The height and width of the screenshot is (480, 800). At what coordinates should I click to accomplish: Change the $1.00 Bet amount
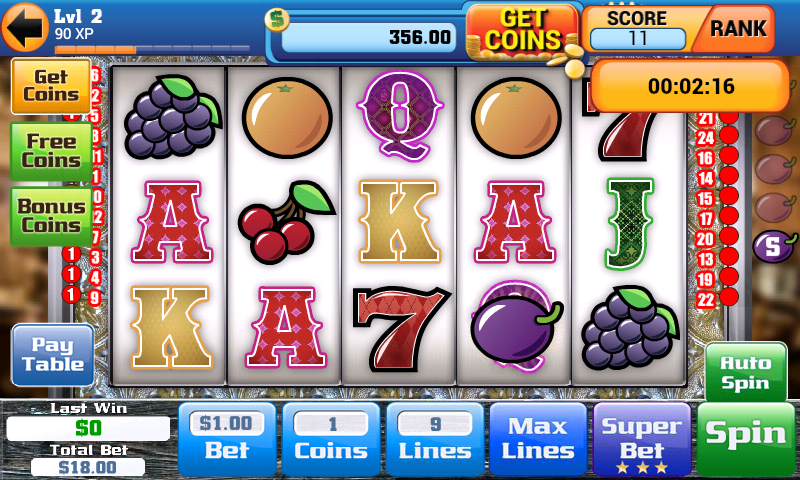[227, 439]
